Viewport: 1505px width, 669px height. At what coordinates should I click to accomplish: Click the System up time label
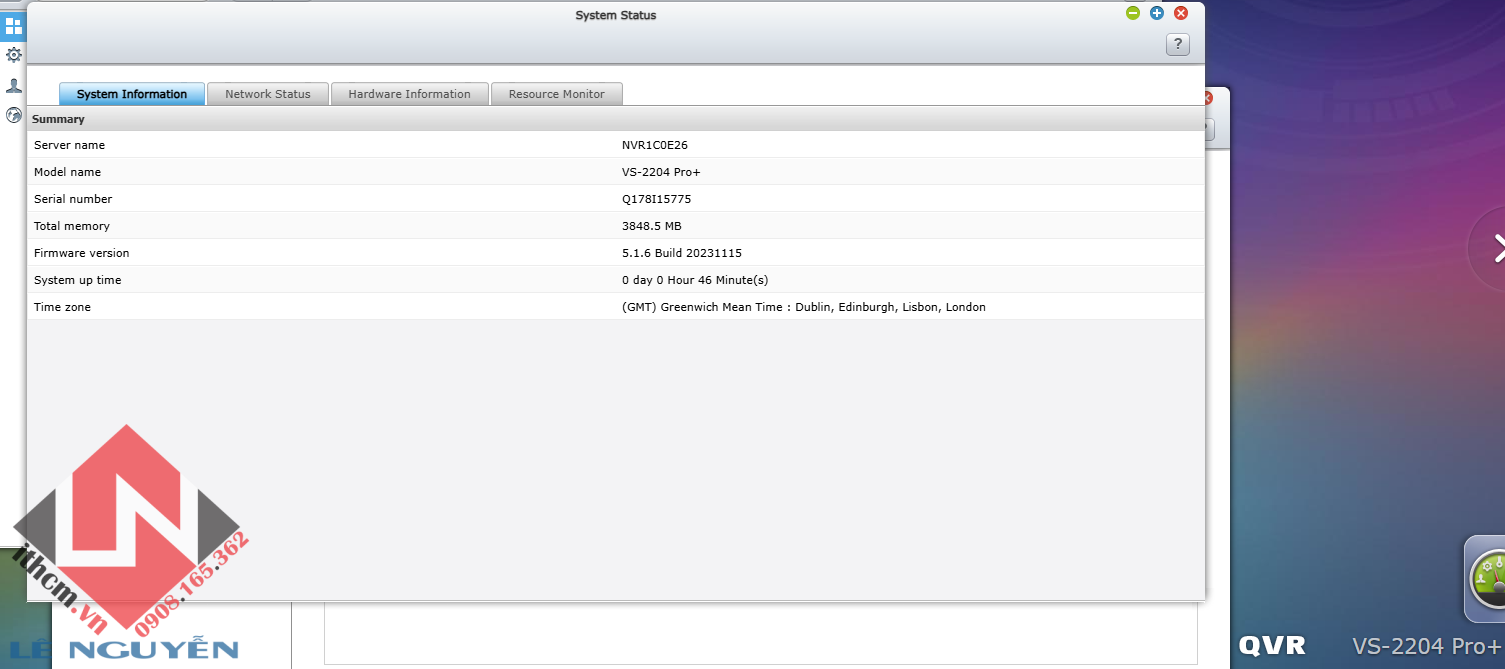tap(78, 280)
